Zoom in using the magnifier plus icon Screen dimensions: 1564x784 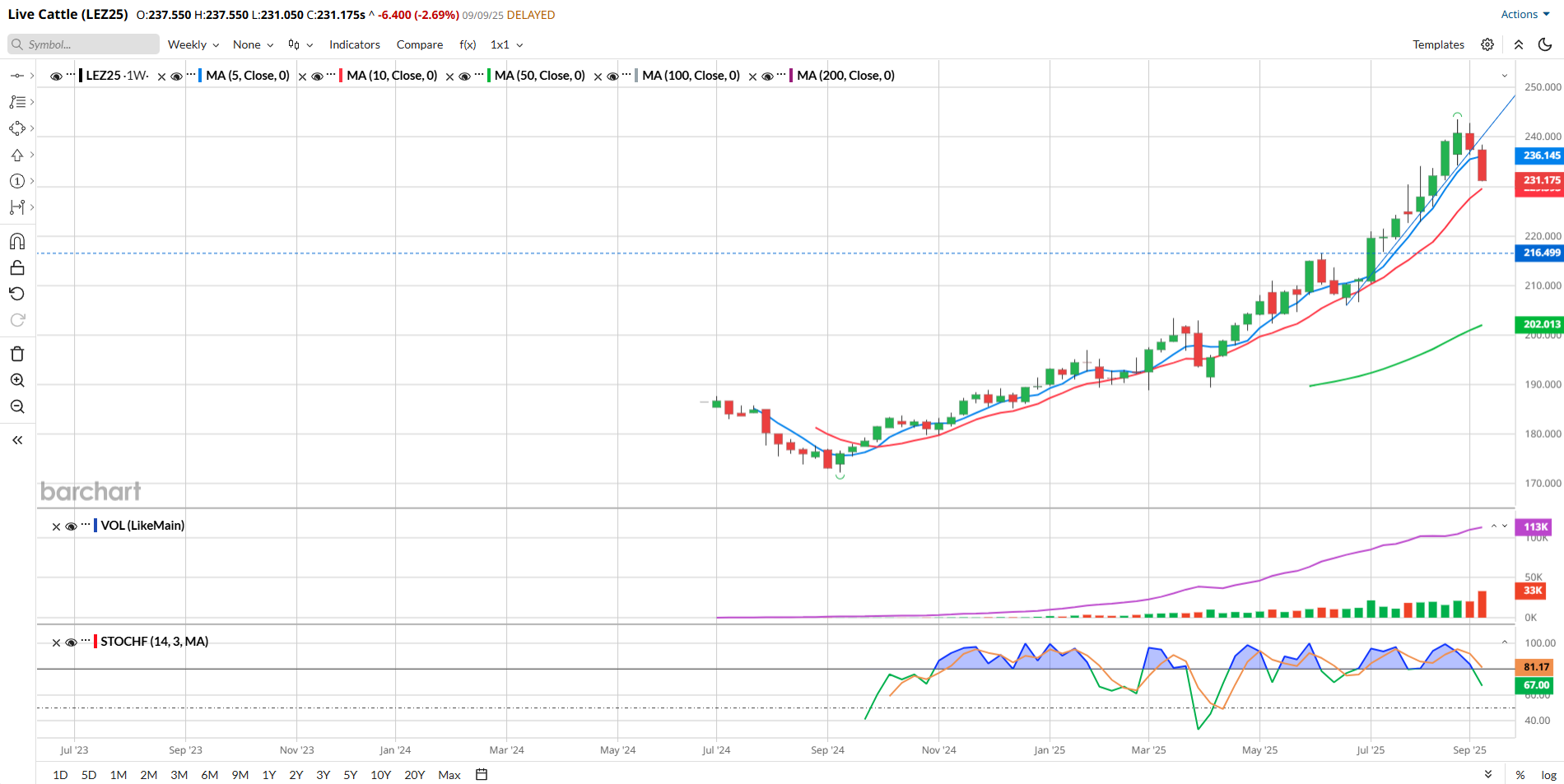point(17,380)
